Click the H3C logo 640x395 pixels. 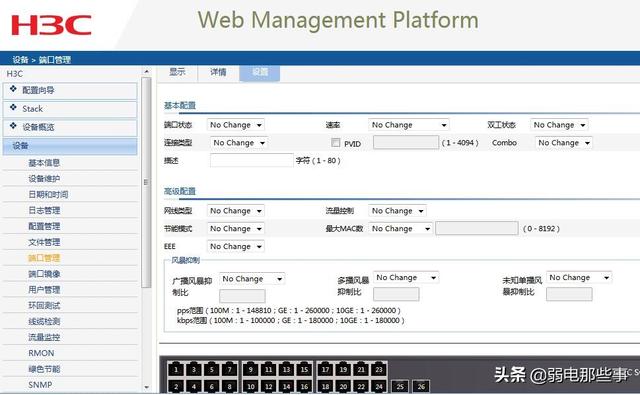tap(51, 25)
